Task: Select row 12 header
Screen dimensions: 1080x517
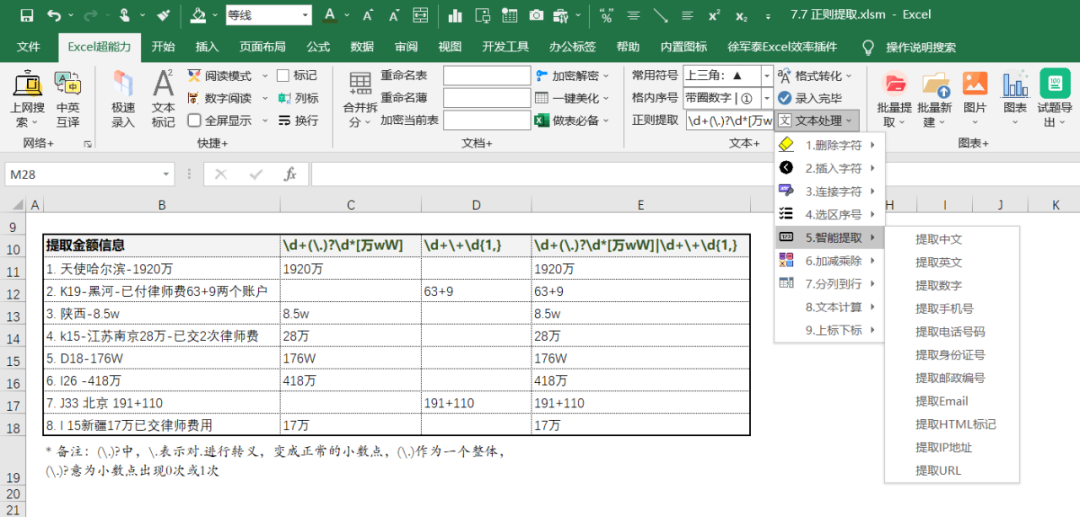Action: pos(13,292)
